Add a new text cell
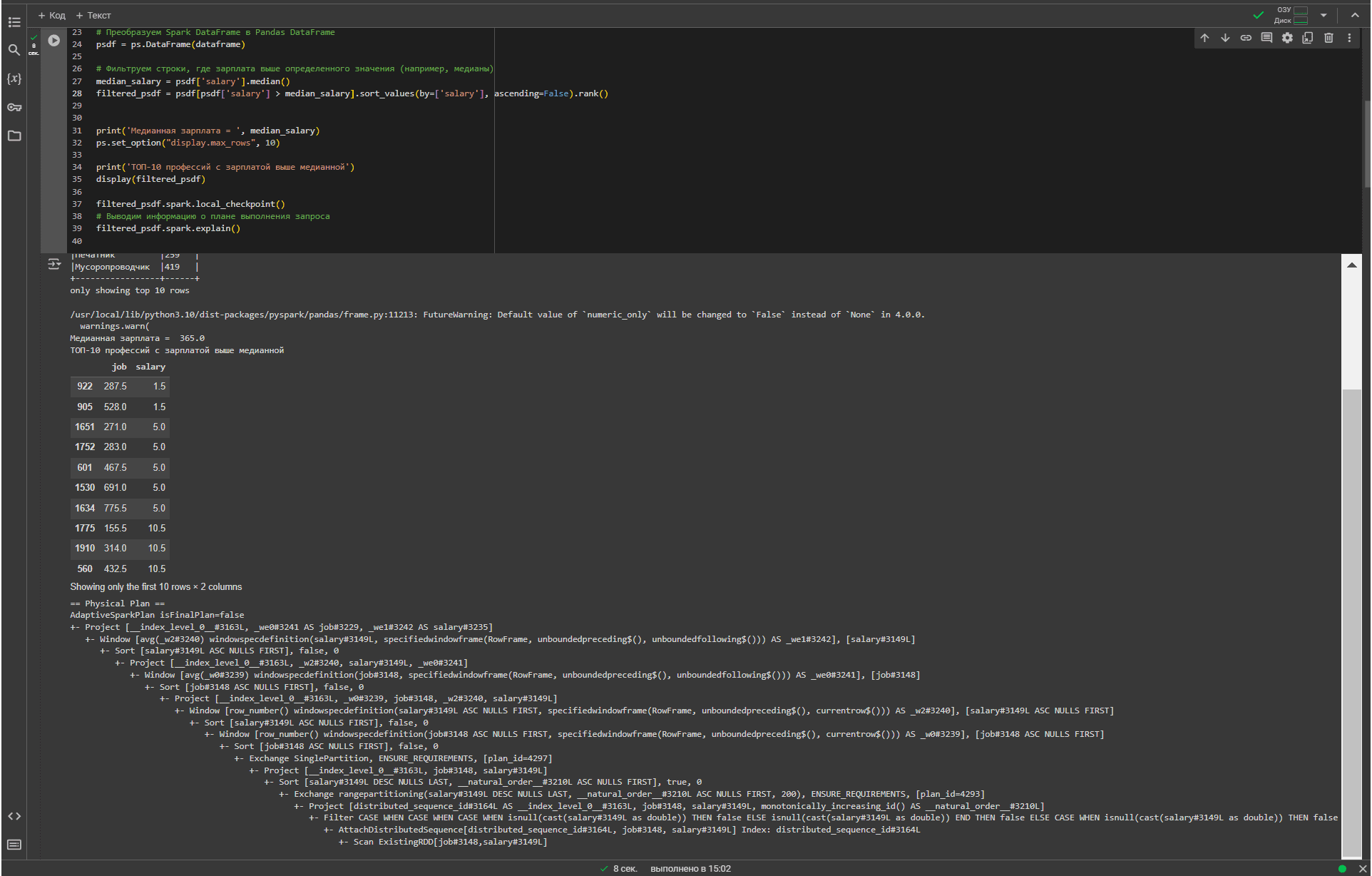Viewport: 1372px width, 876px height. point(93,15)
